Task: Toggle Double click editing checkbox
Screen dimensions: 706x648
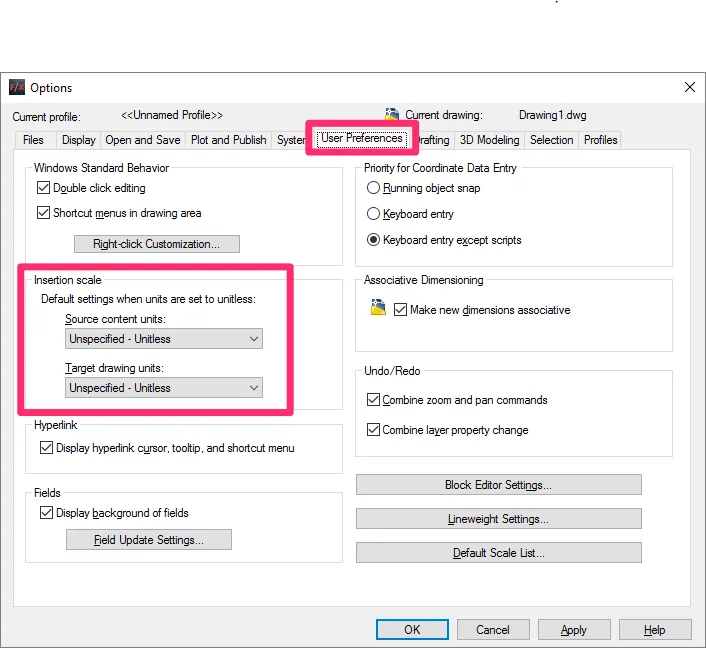Action: coord(44,188)
